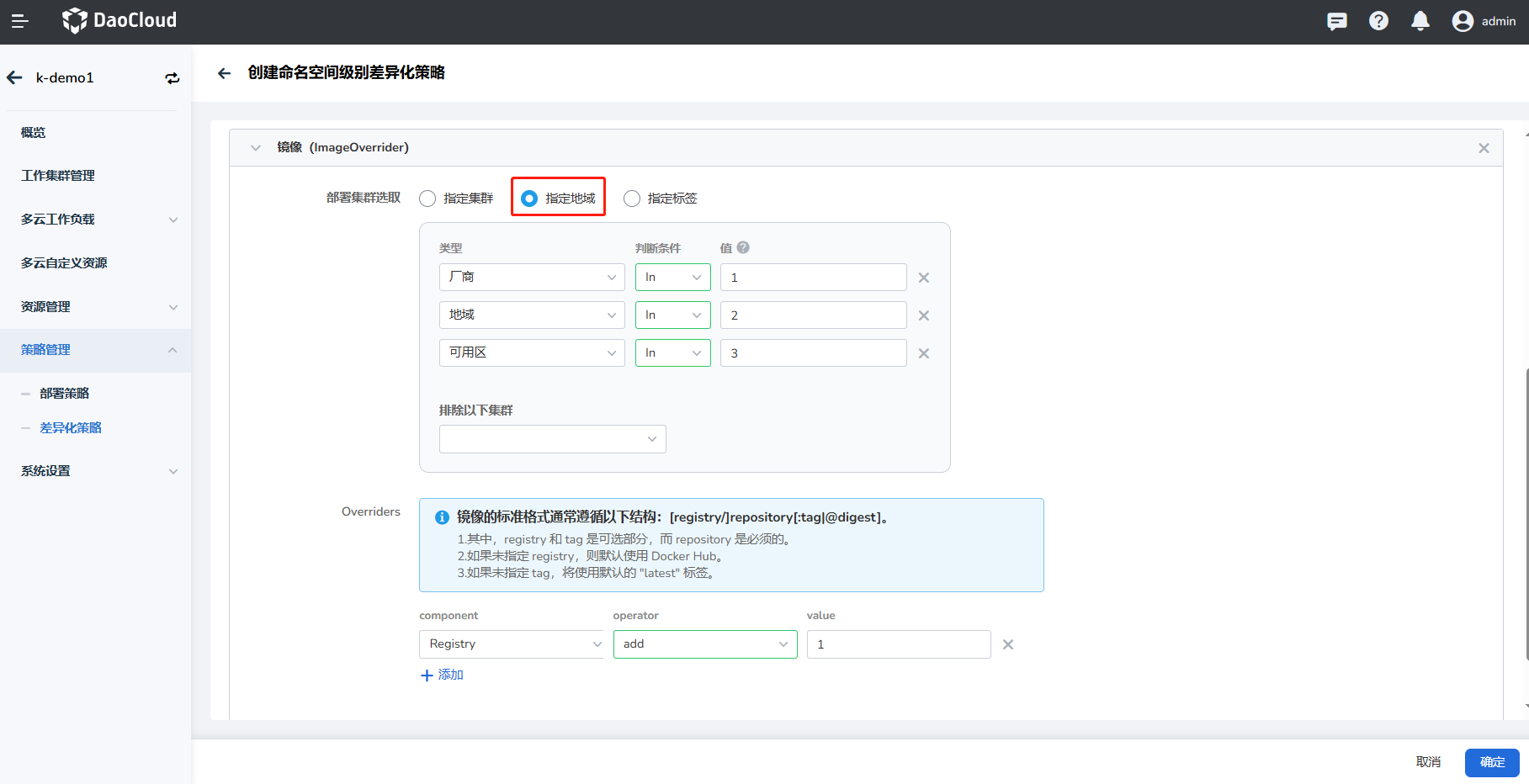The image size is (1529, 784).
Task: Open the Registry component dropdown
Action: pyautogui.click(x=511, y=644)
